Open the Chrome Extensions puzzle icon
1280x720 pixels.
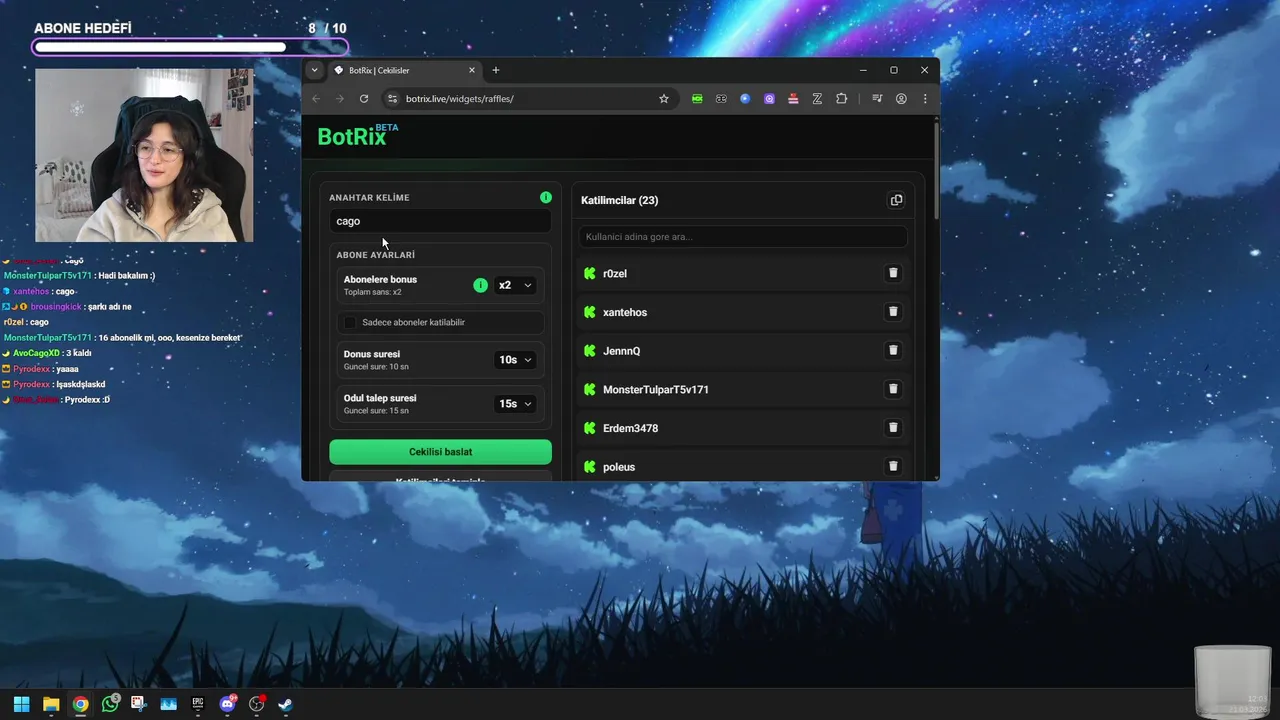pyautogui.click(x=841, y=99)
